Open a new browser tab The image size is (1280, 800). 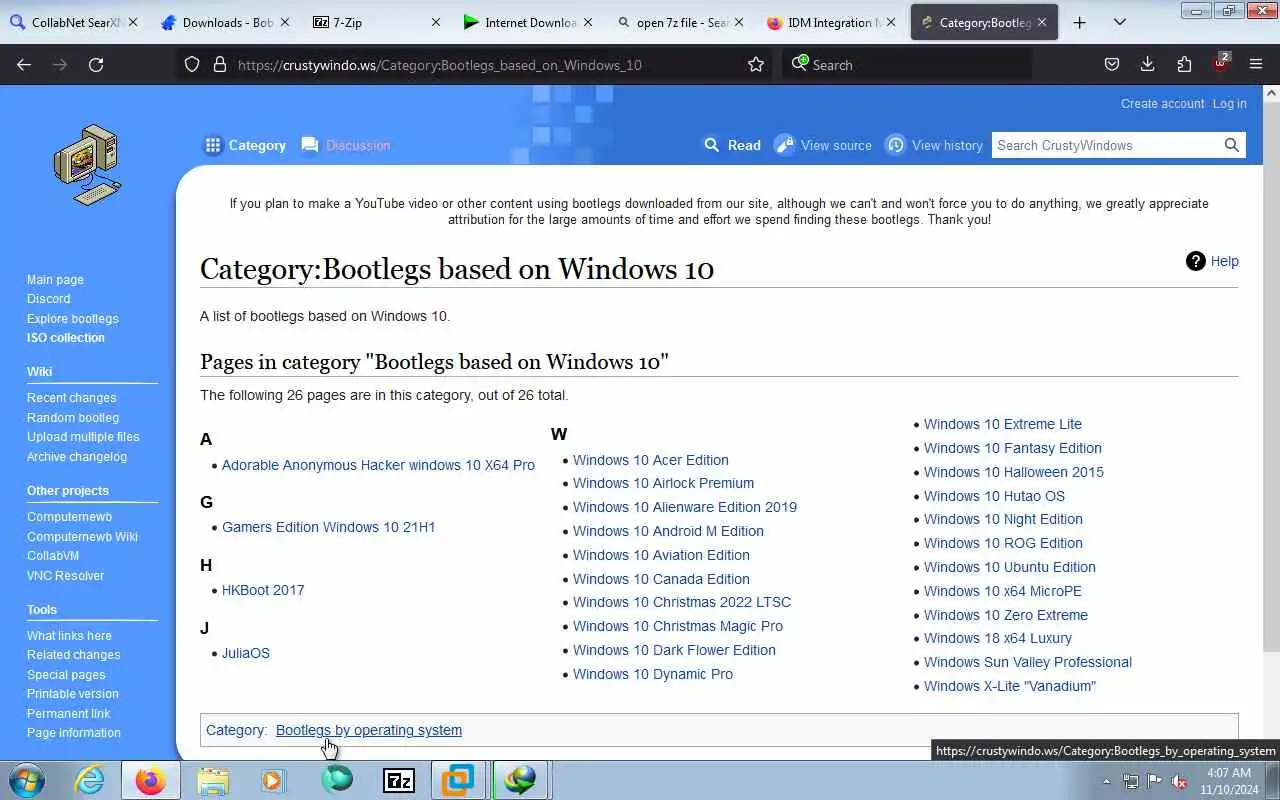click(x=1079, y=22)
